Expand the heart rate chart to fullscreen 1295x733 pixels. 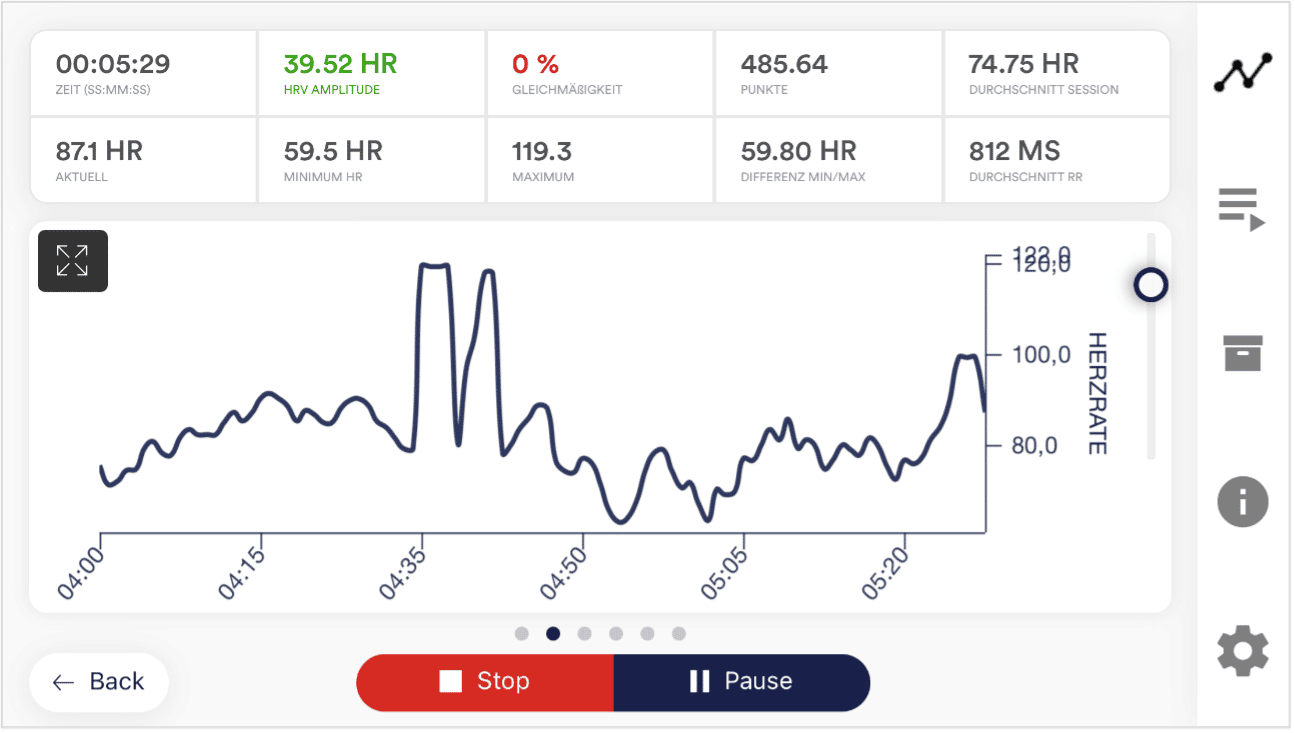73,261
